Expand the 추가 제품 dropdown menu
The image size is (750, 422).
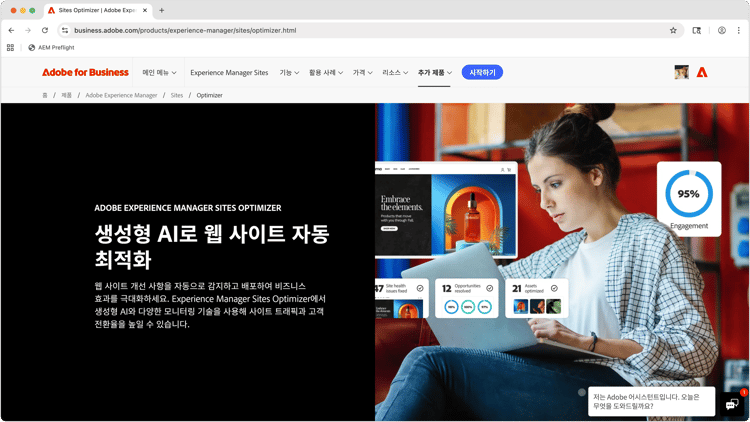(x=435, y=72)
